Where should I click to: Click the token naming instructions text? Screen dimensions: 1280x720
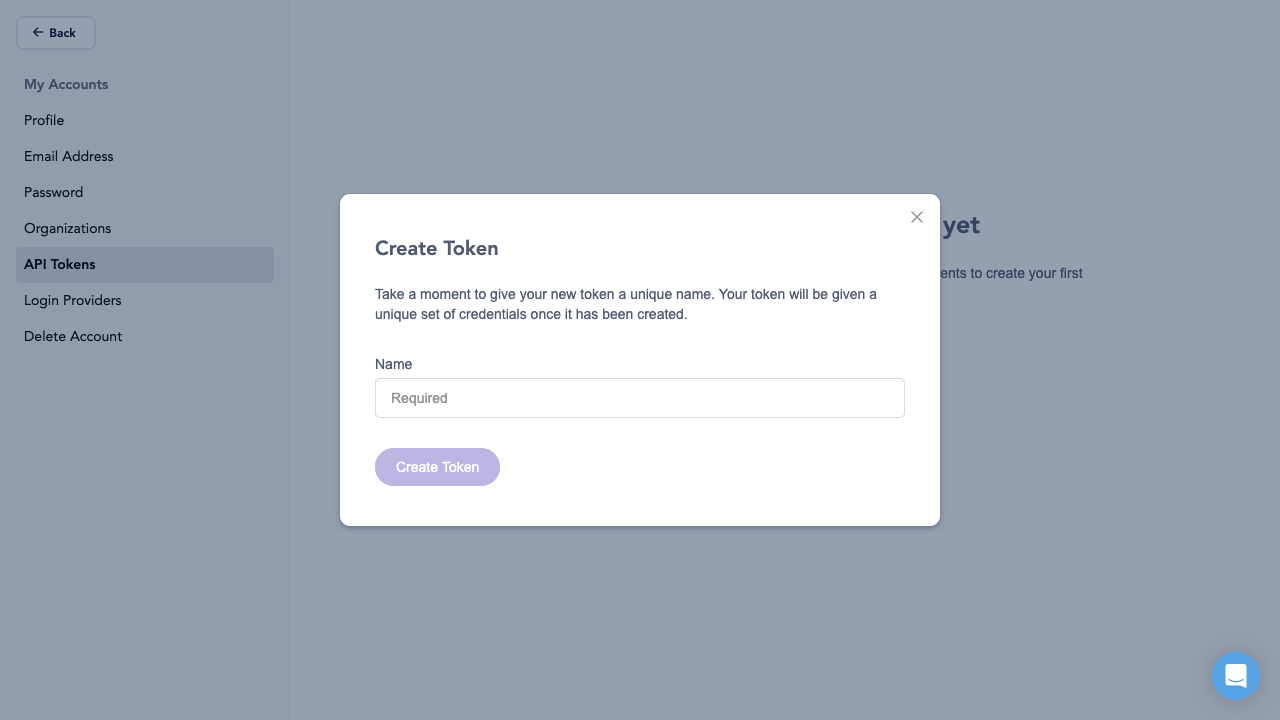pos(626,304)
